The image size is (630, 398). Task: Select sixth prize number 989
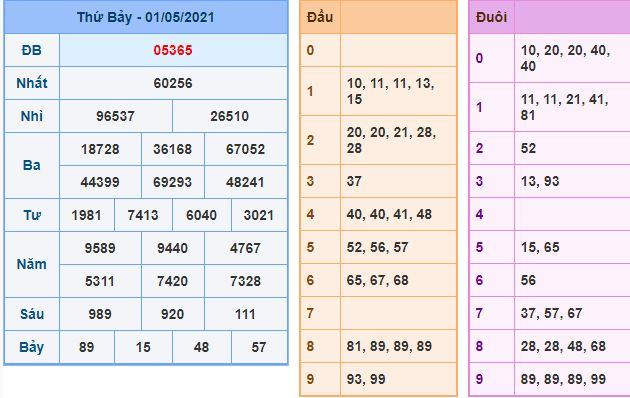pyautogui.click(x=100, y=314)
